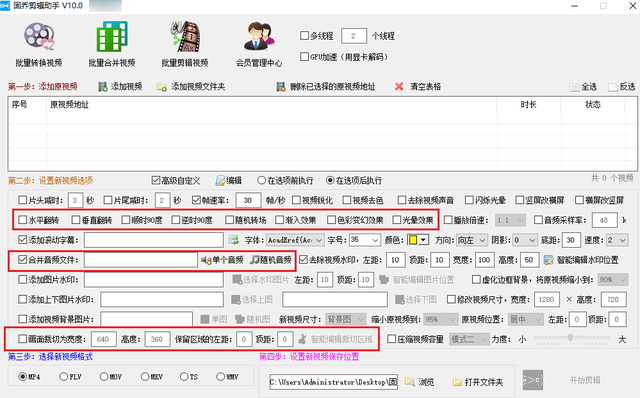Open 新视频尺寸 背景图 dropdown

(345, 319)
